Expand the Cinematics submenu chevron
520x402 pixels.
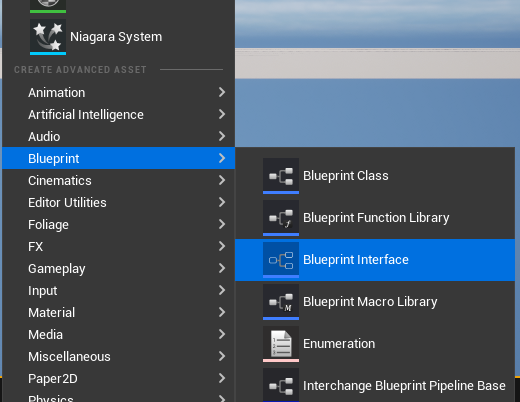[x=222, y=180]
